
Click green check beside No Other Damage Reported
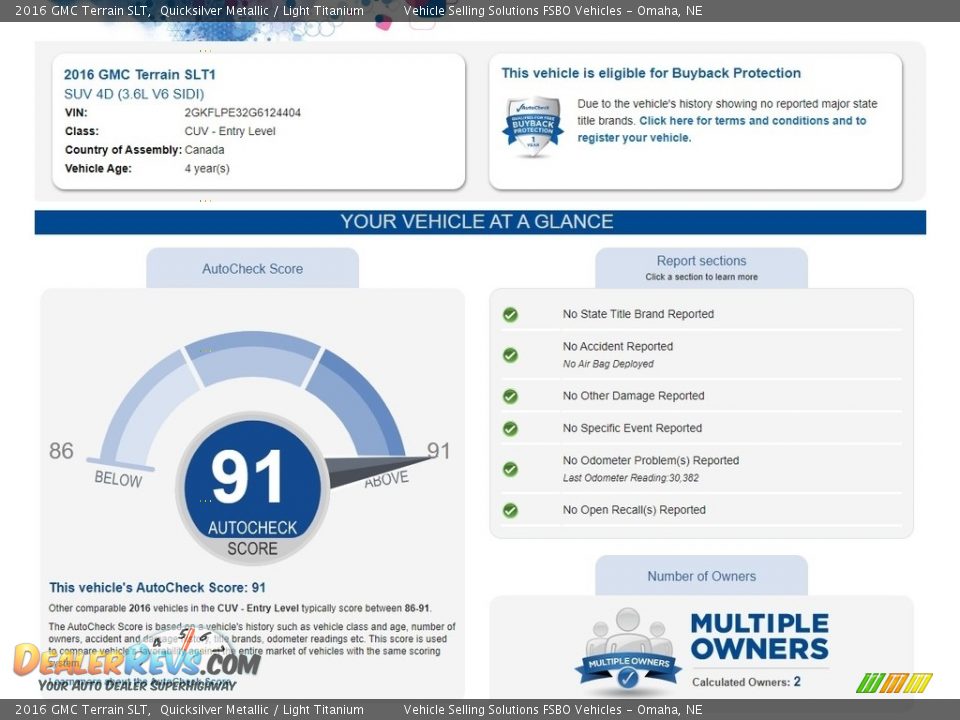click(510, 396)
